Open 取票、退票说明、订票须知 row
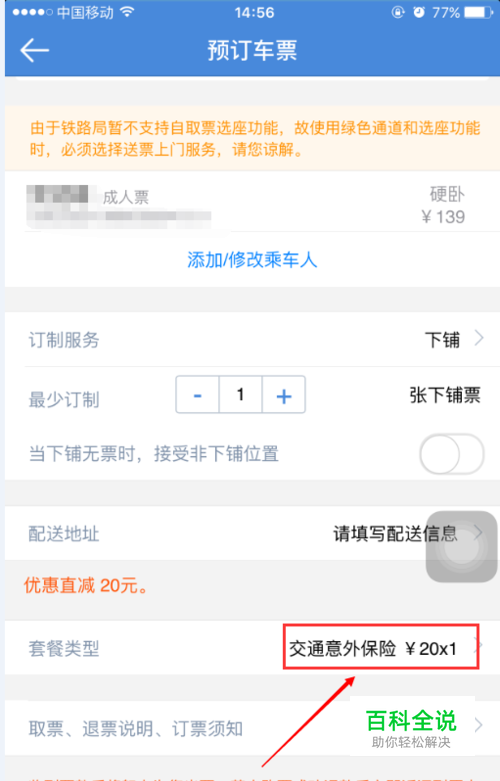500x781 pixels. pyautogui.click(x=252, y=728)
